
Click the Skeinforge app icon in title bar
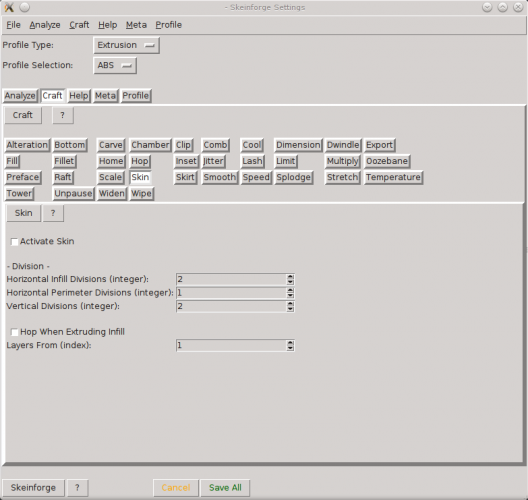click(9, 7)
